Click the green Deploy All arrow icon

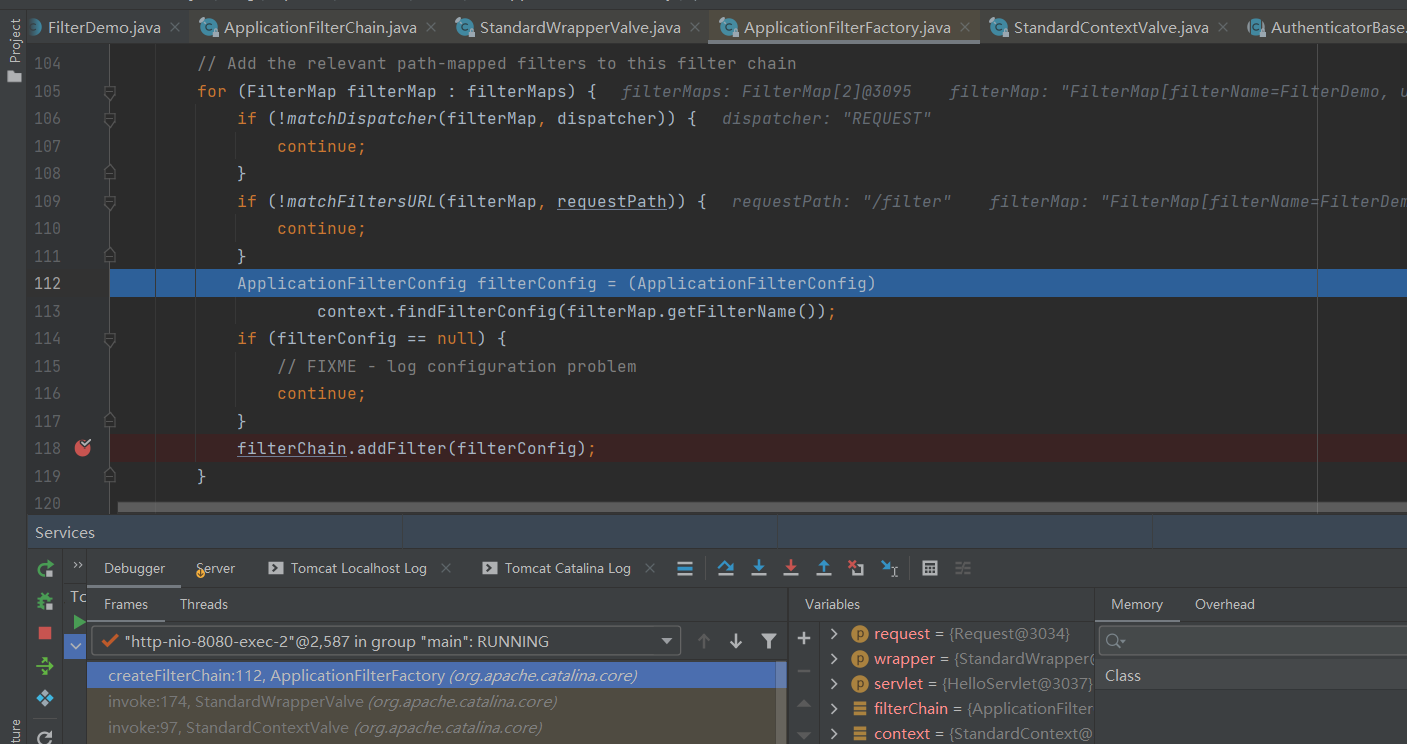click(45, 666)
